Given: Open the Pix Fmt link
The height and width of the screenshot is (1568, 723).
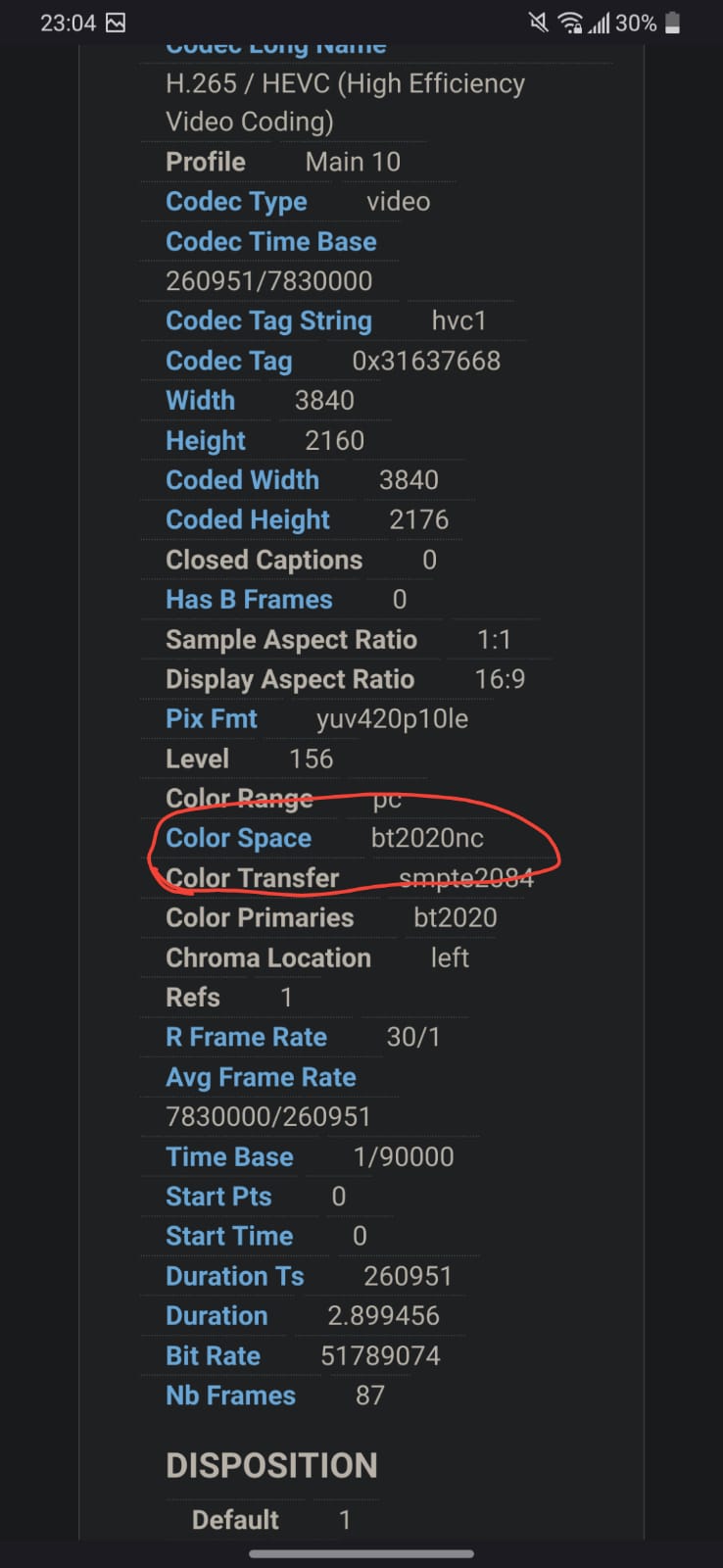Looking at the screenshot, I should [x=212, y=718].
